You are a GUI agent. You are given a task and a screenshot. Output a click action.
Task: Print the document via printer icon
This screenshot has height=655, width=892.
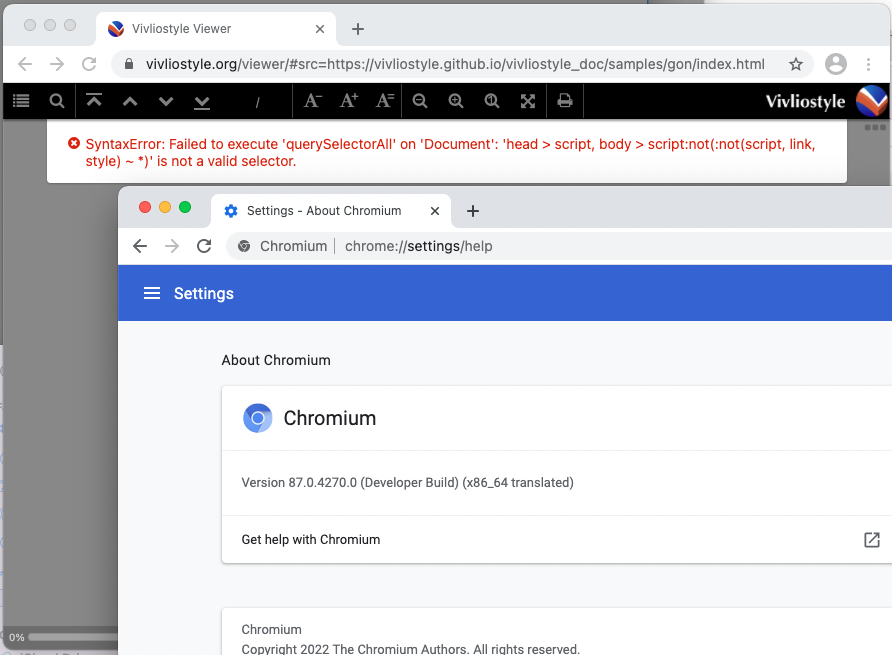tap(565, 101)
